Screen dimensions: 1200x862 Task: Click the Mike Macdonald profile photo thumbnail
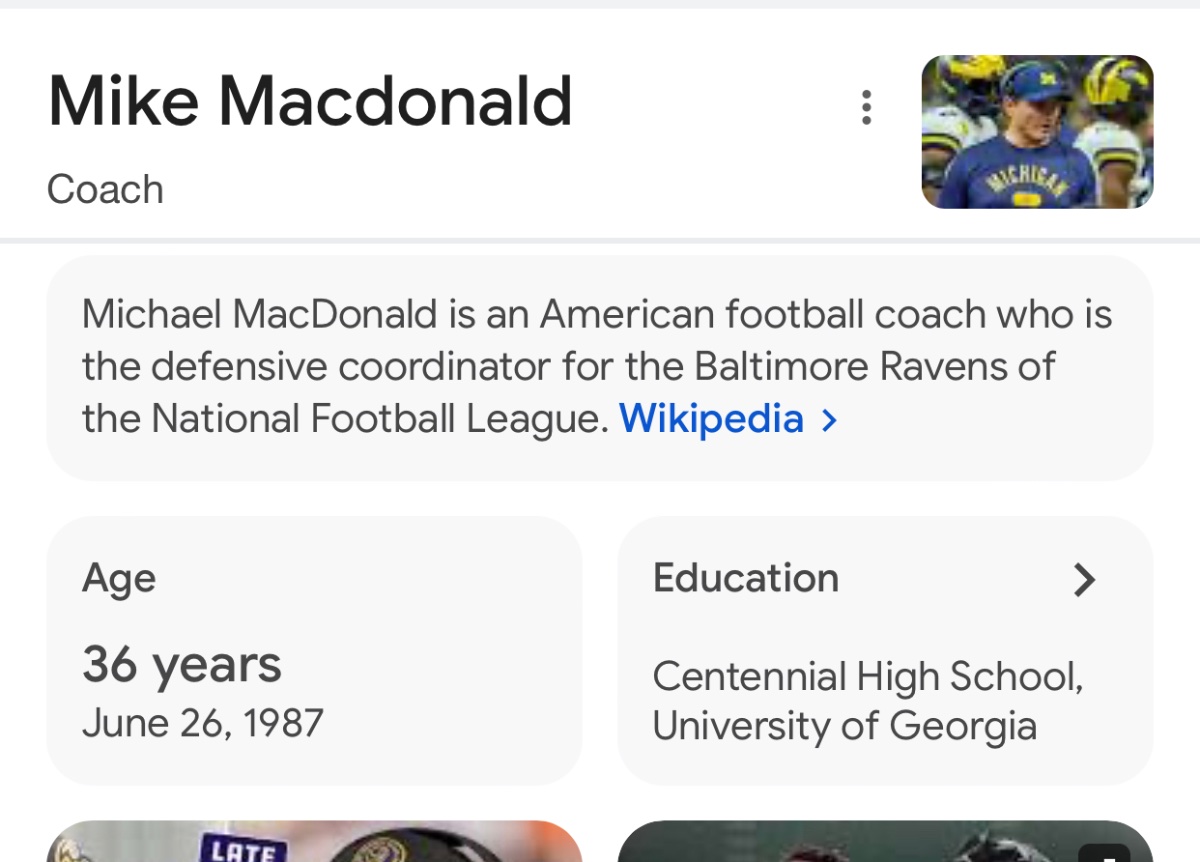[x=1037, y=132]
